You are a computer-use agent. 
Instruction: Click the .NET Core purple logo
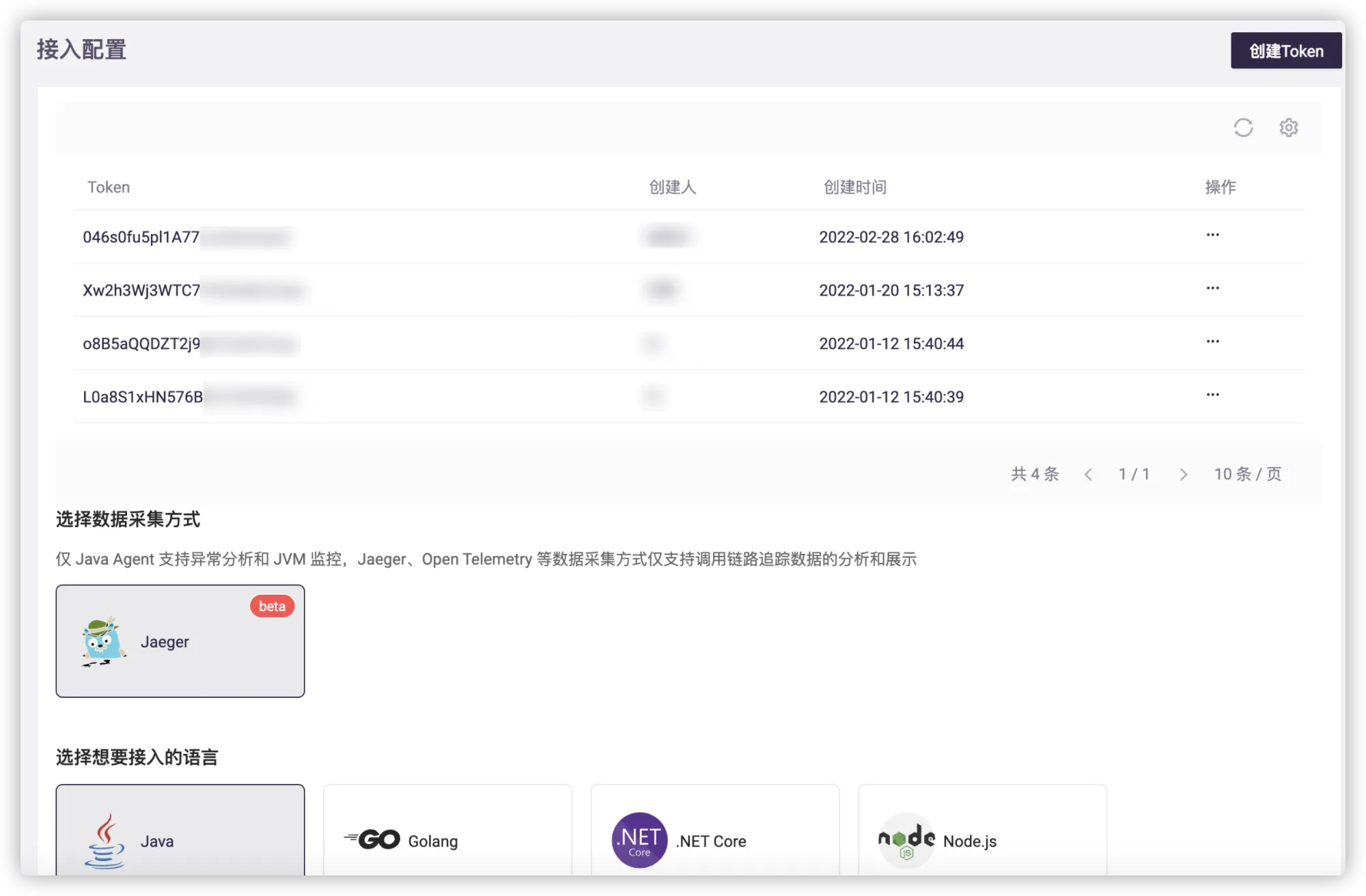pos(639,840)
